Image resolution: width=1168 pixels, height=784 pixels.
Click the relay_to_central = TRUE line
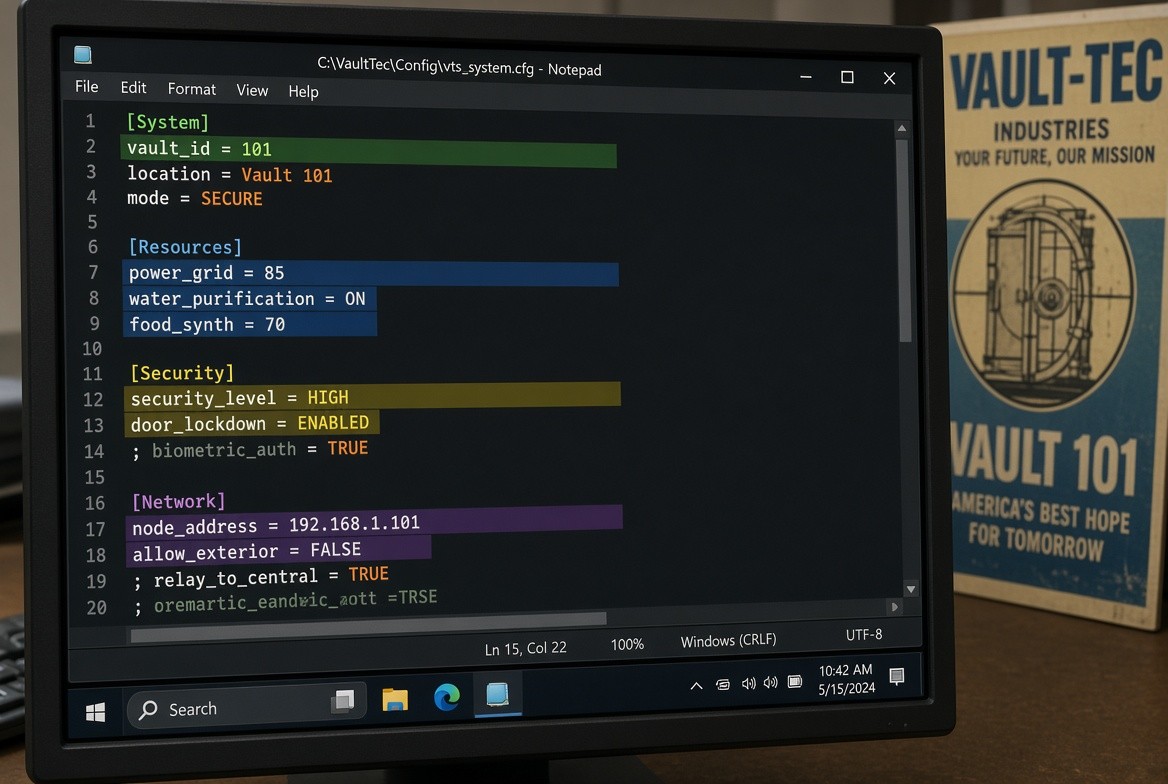pos(261,577)
